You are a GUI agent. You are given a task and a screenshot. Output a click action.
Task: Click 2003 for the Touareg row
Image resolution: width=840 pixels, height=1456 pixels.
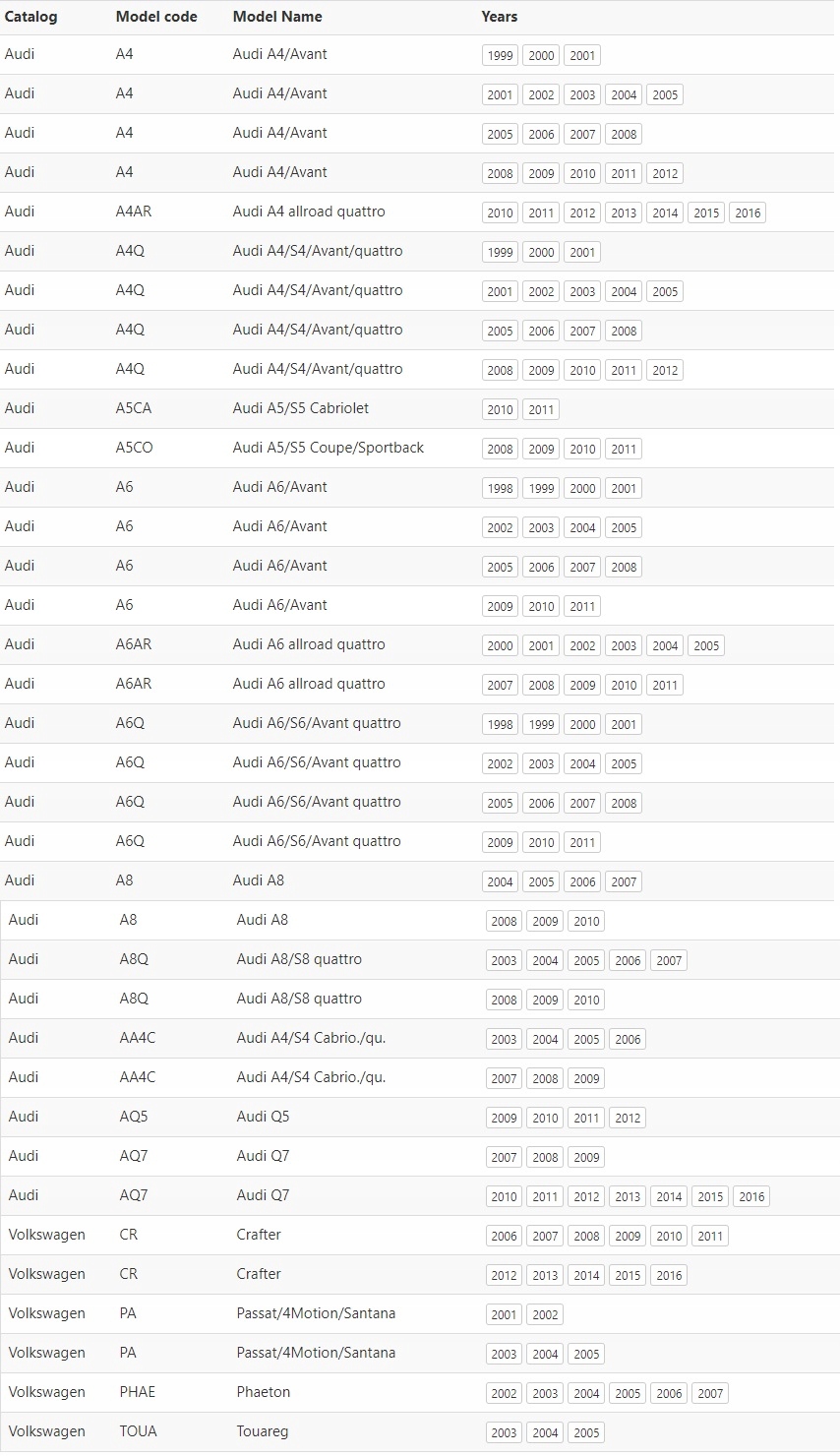click(504, 1432)
